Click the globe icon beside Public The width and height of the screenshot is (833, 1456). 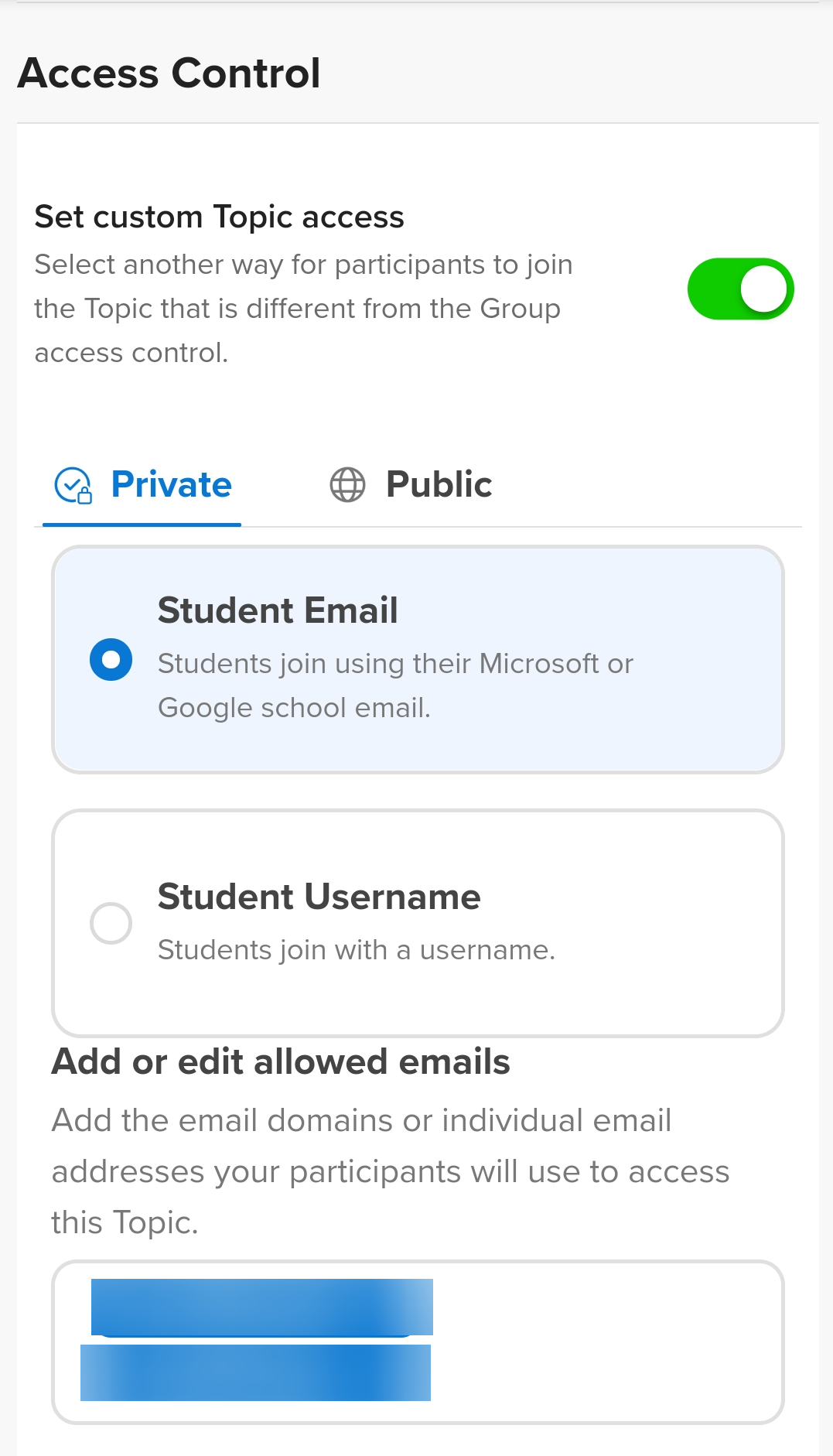tap(347, 485)
